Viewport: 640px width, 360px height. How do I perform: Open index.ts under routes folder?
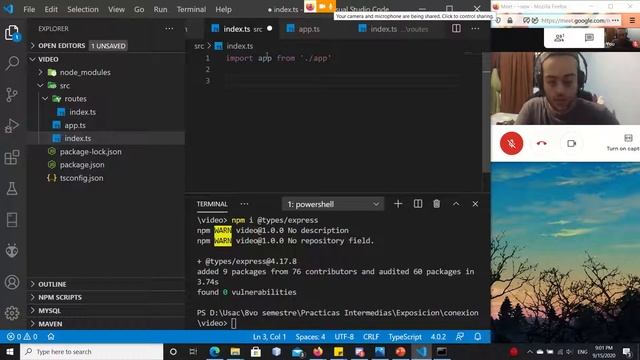pyautogui.click(x=82, y=112)
